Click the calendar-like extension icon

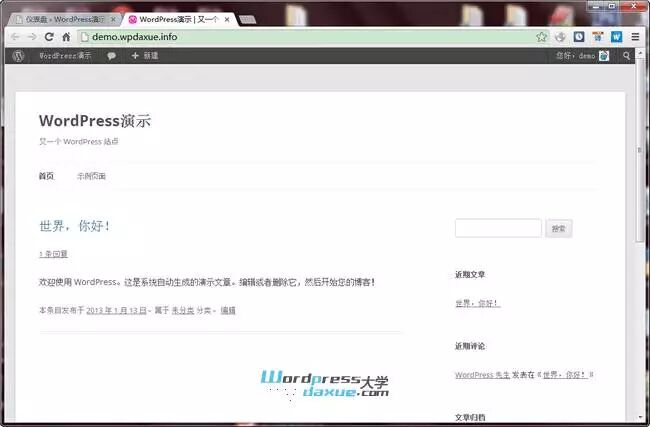pos(597,37)
